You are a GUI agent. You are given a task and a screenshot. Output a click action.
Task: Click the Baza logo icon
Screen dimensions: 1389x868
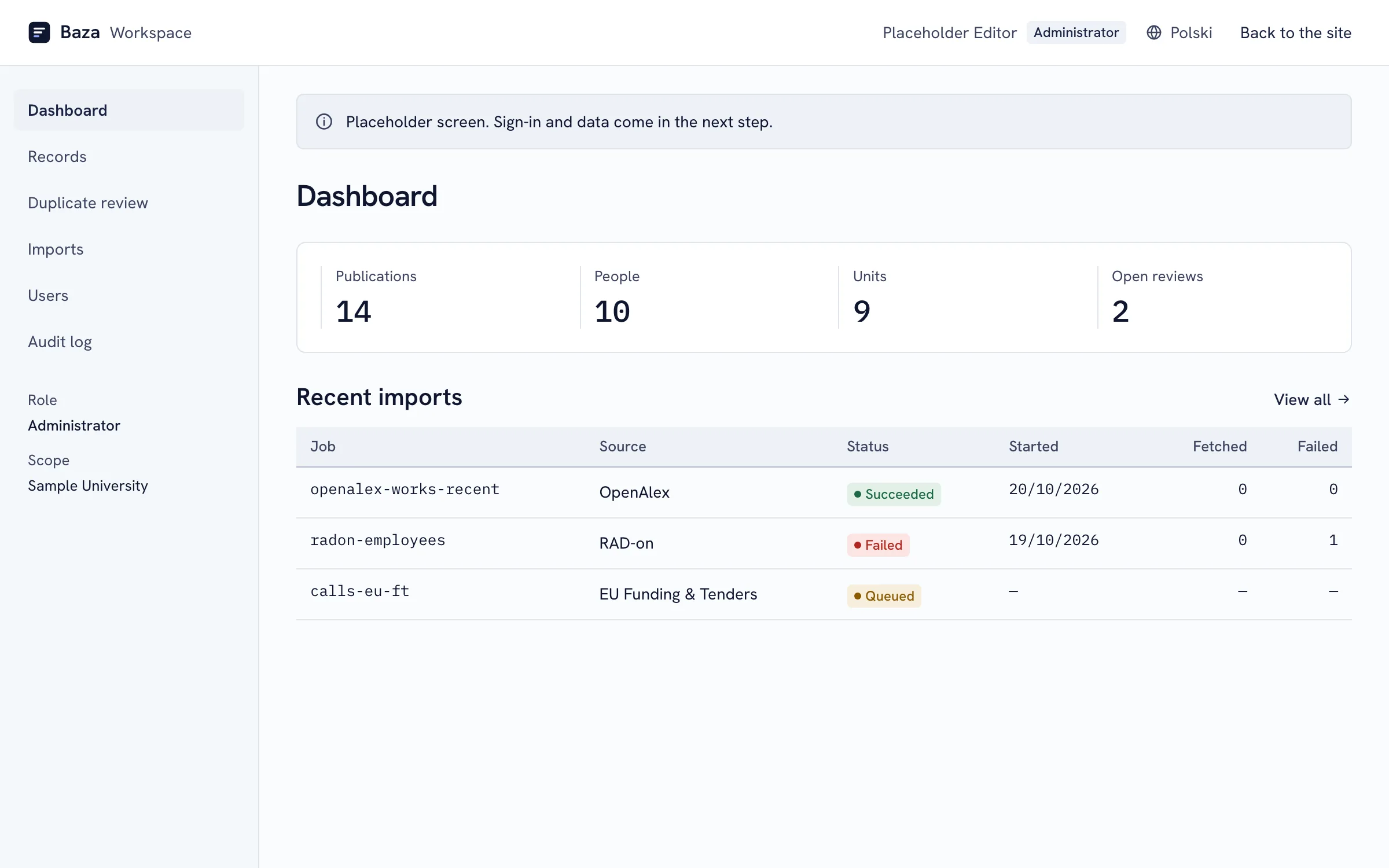[39, 32]
